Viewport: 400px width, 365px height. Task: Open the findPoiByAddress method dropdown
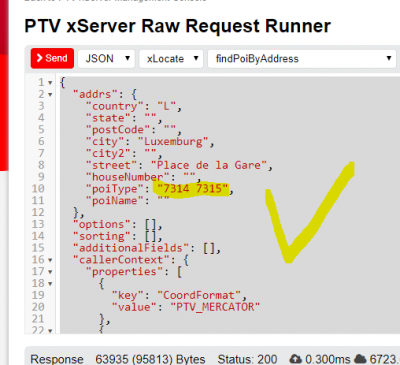point(302,59)
